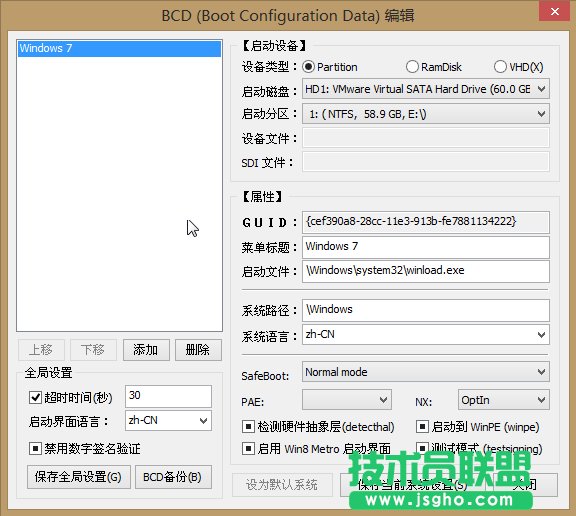Click the 下移 button
Image resolution: width=576 pixels, height=516 pixels.
93,350
